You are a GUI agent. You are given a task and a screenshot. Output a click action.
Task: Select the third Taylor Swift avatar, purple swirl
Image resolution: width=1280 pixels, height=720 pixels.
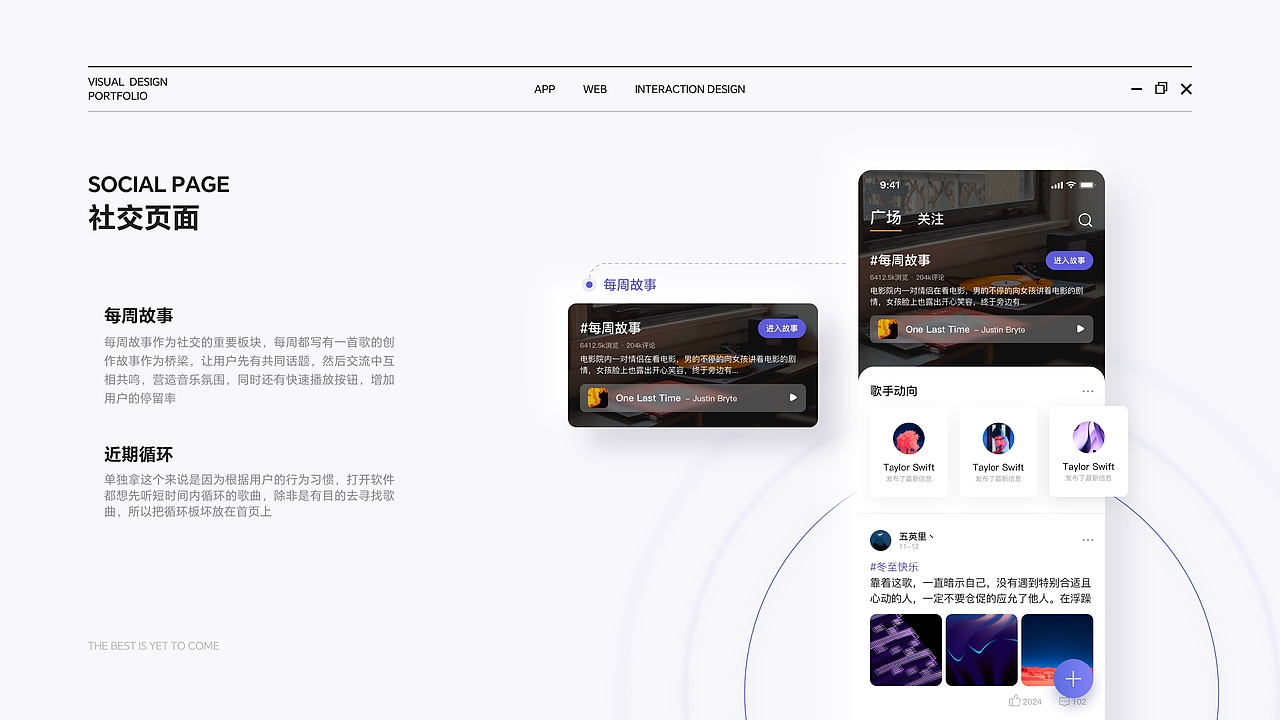1088,438
